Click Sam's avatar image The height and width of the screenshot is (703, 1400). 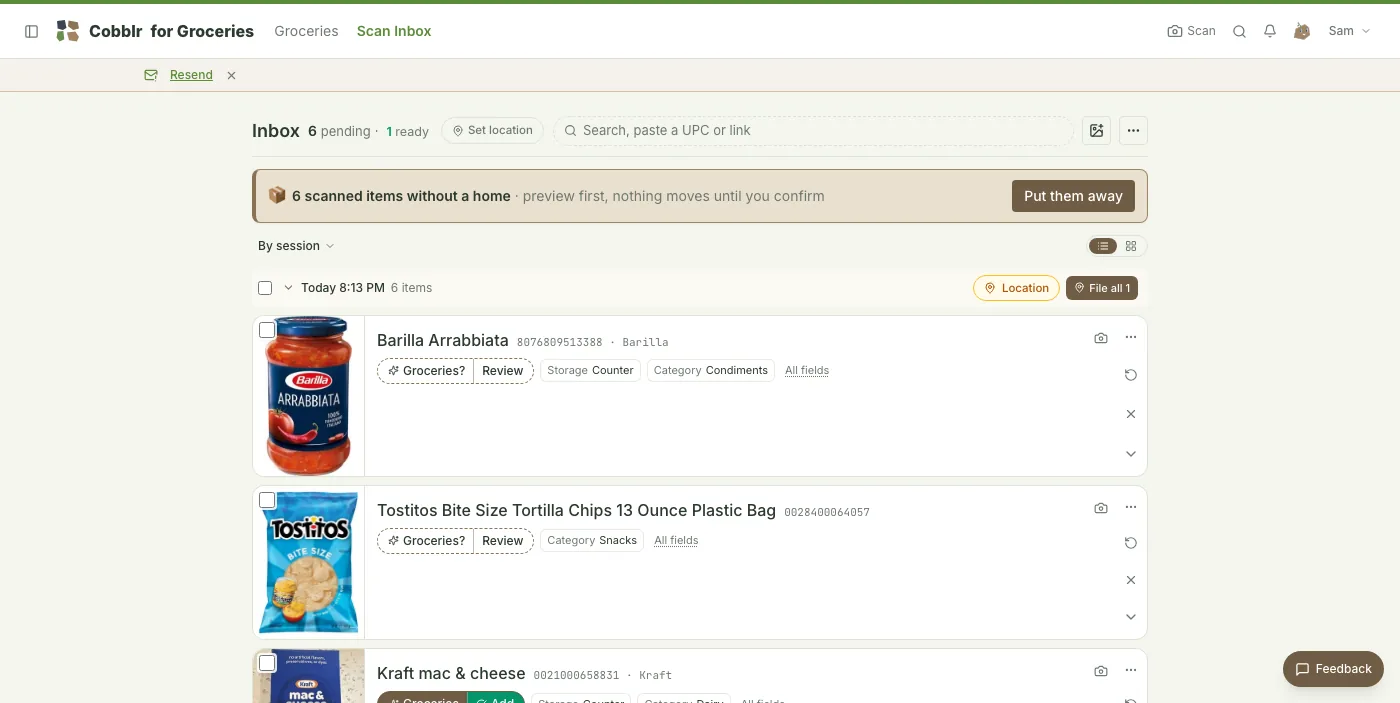point(1302,31)
